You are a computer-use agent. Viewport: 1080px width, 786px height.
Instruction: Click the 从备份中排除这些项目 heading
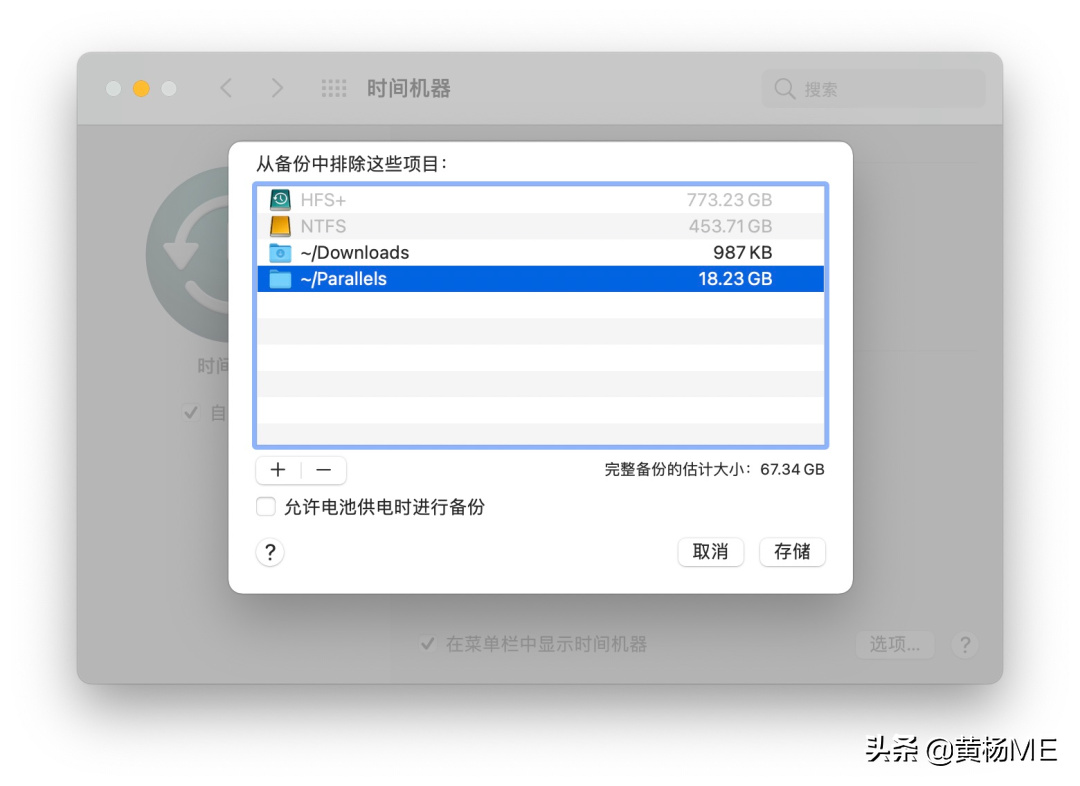pos(351,164)
